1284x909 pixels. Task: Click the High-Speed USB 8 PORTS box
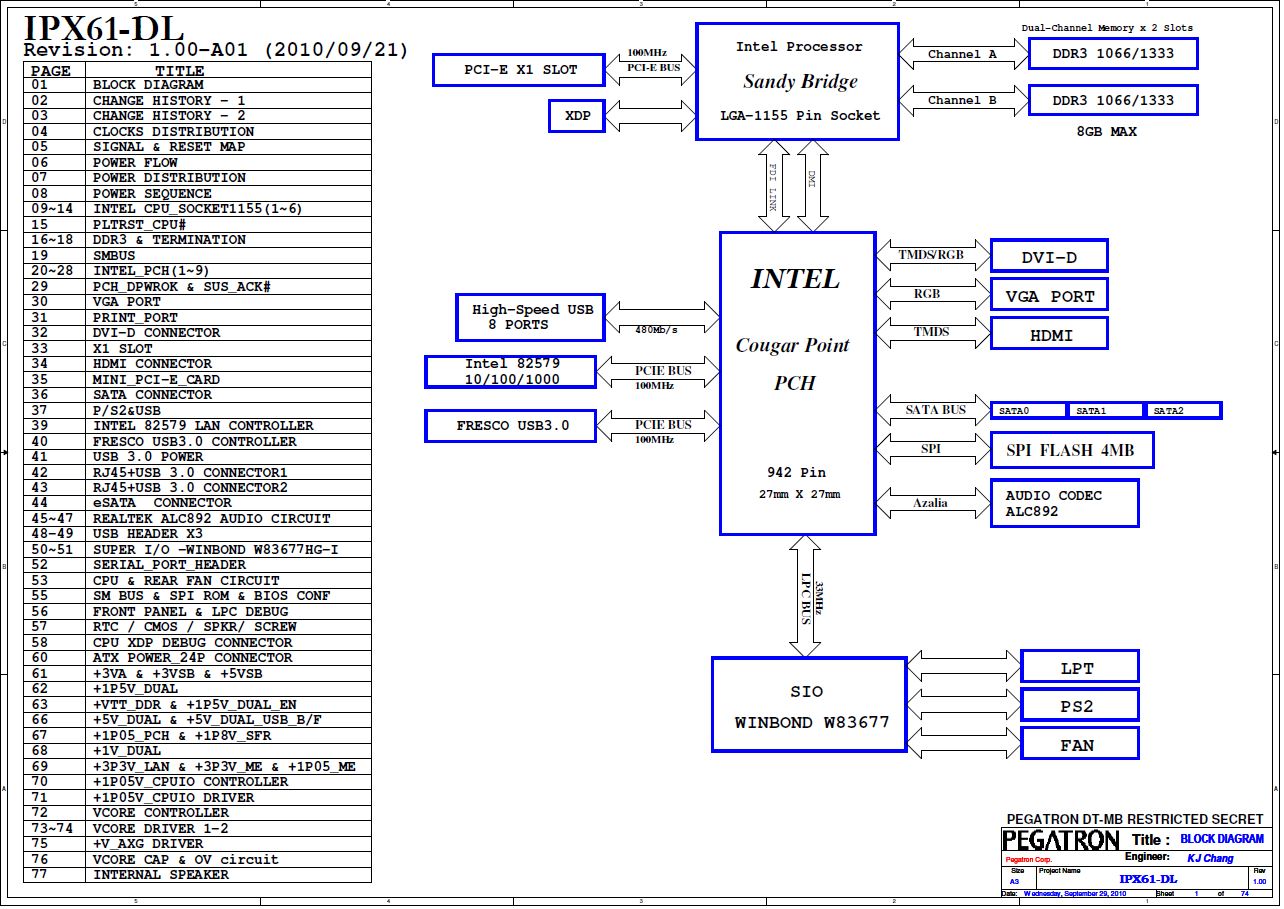[531, 317]
